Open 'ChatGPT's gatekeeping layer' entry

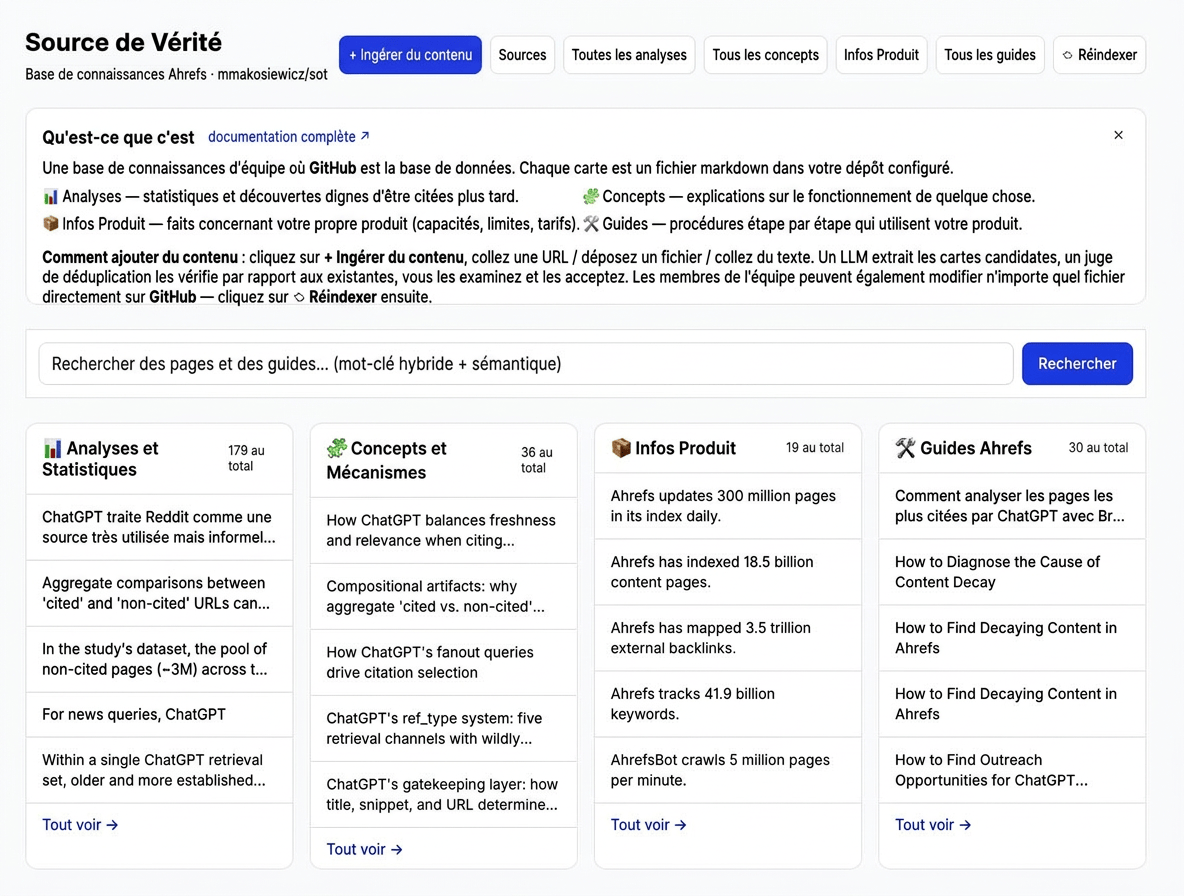(444, 794)
